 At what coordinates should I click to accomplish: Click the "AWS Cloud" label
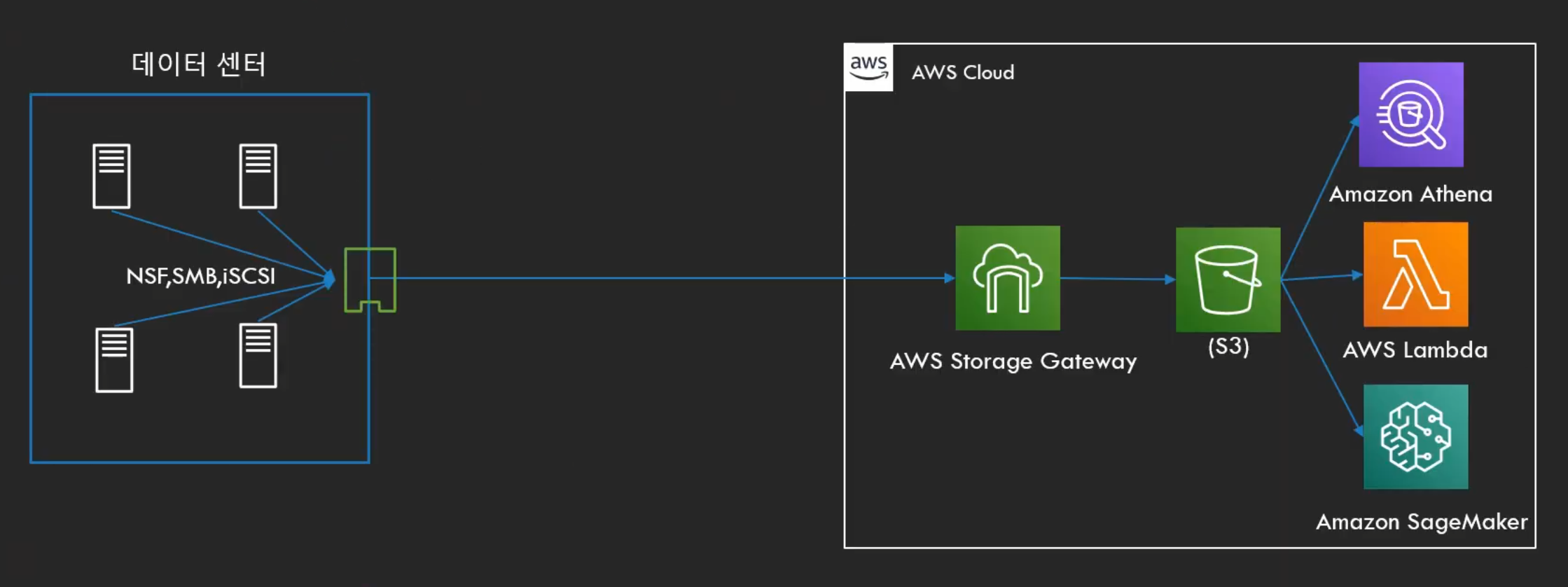pyautogui.click(x=963, y=72)
